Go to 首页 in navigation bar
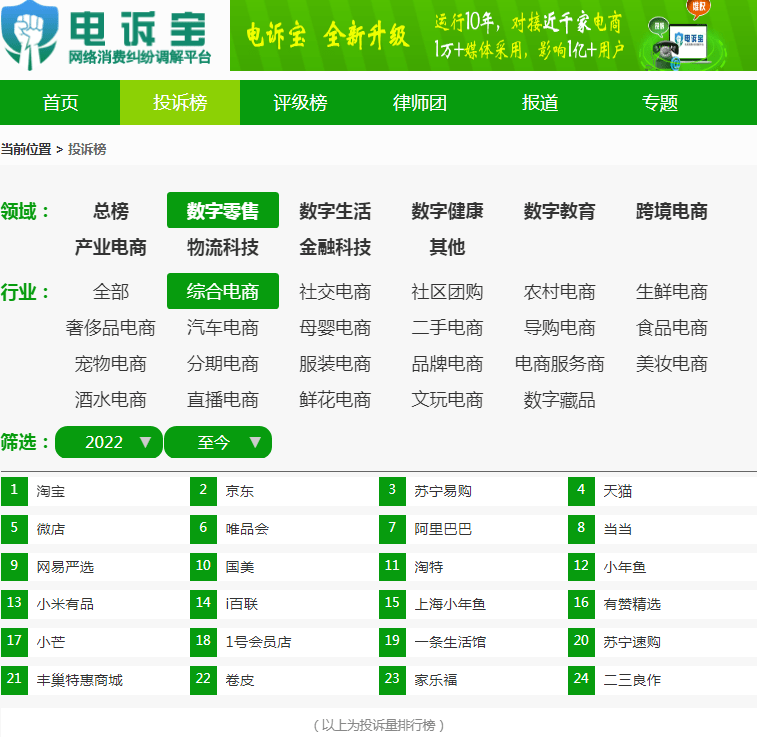The image size is (757, 737). point(60,103)
